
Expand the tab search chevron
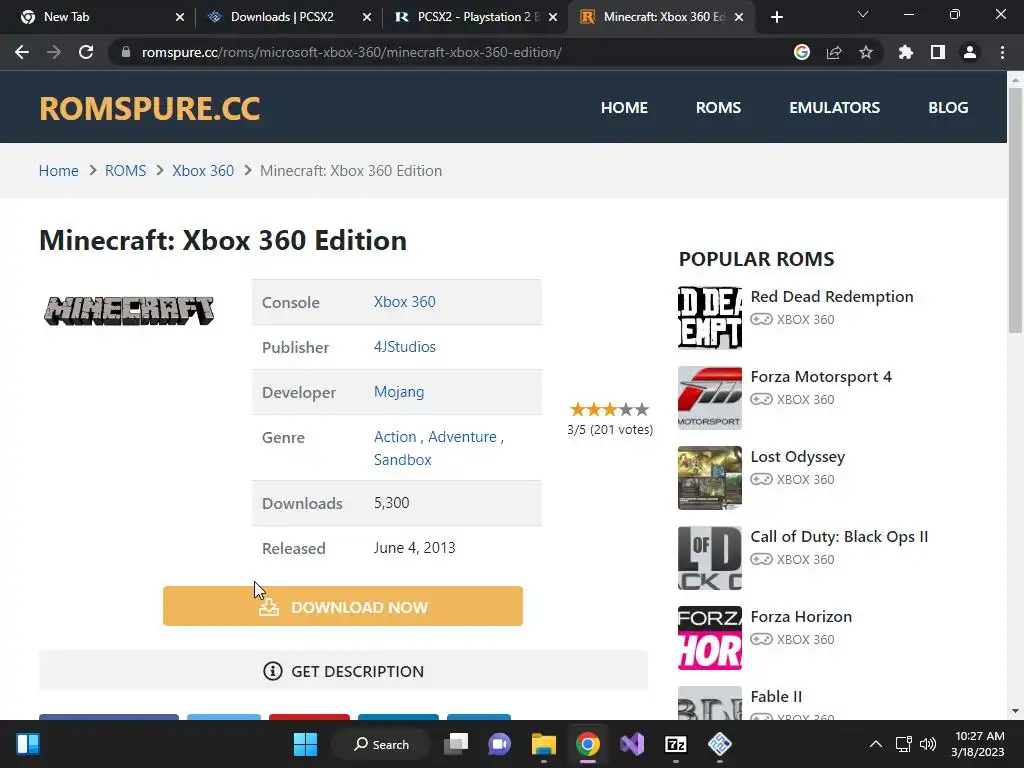pyautogui.click(x=863, y=14)
